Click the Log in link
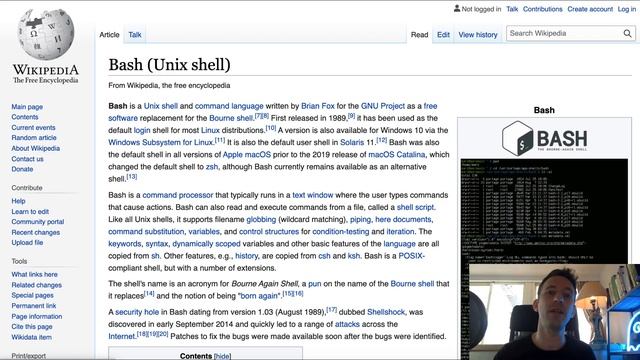640x360 pixels. [627, 9]
